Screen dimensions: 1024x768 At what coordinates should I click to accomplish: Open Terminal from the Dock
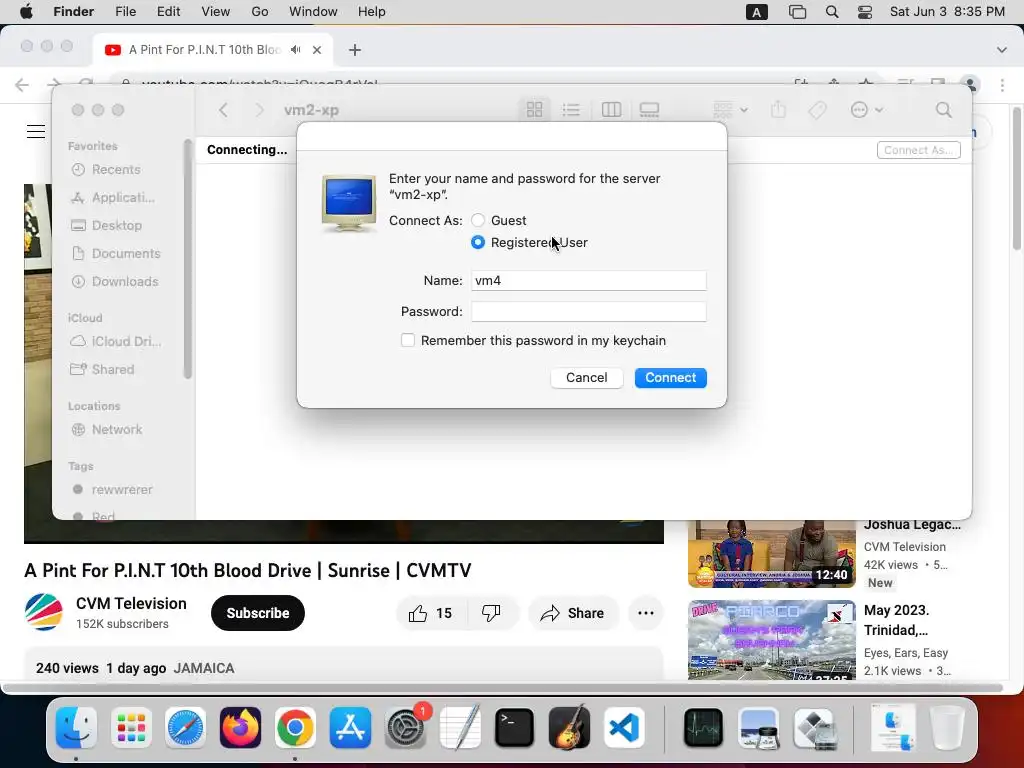point(514,728)
